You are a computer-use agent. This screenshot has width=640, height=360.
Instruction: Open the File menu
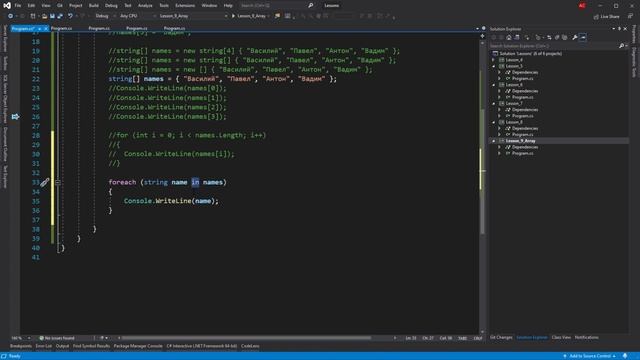[18, 6]
